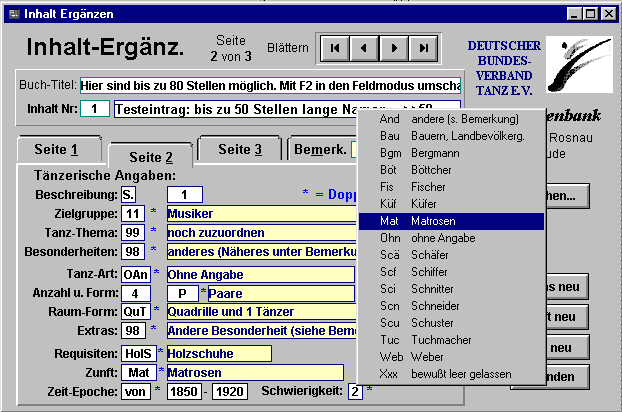Click the Testeintrag name field
The width and height of the screenshot is (622, 412).
pos(236,109)
